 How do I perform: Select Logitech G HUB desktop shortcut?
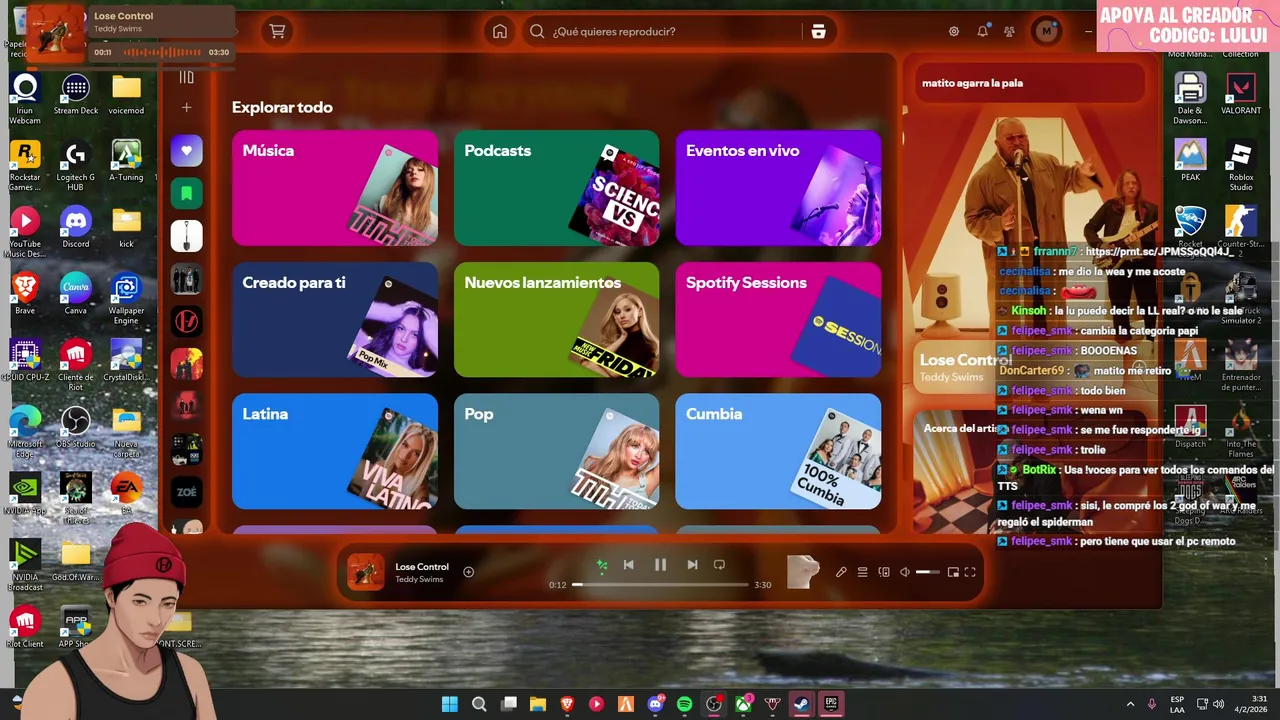[76, 166]
